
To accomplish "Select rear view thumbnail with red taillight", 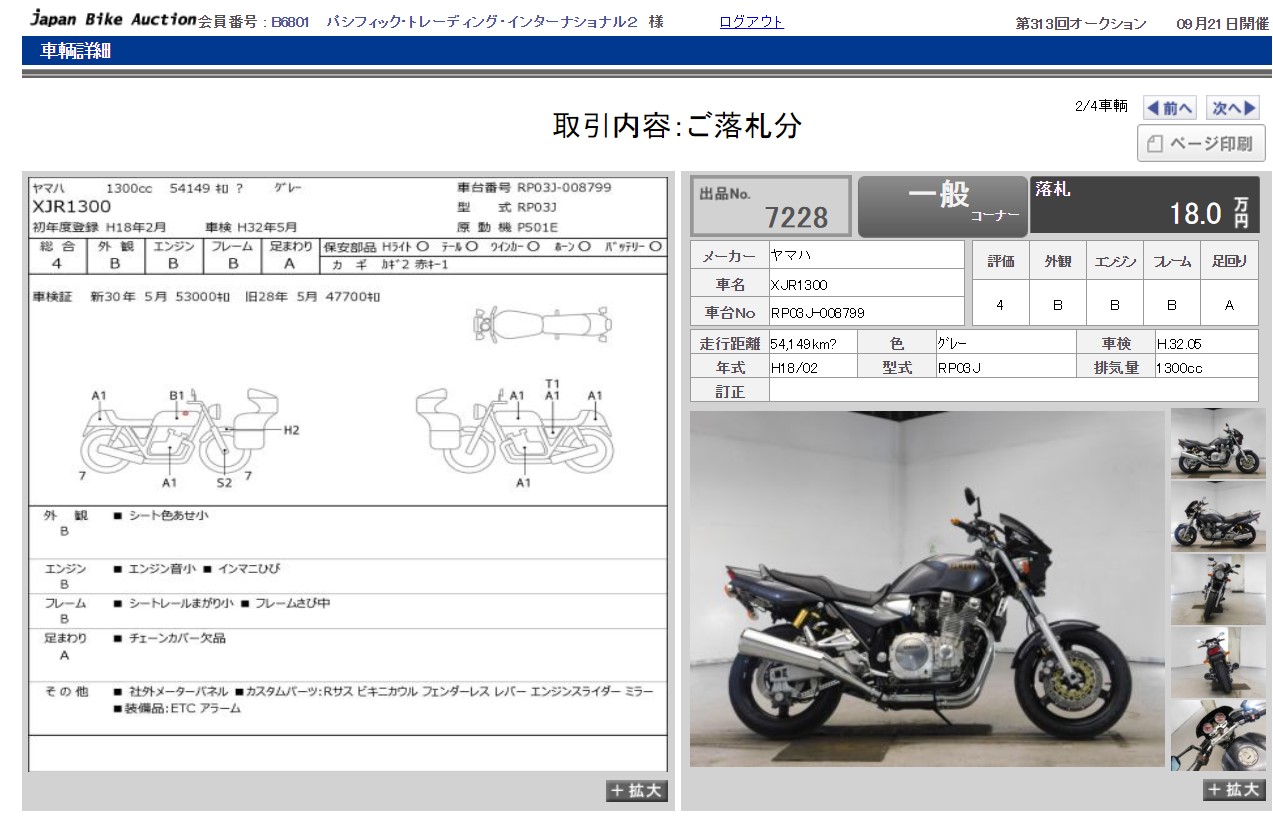I will [1218, 662].
